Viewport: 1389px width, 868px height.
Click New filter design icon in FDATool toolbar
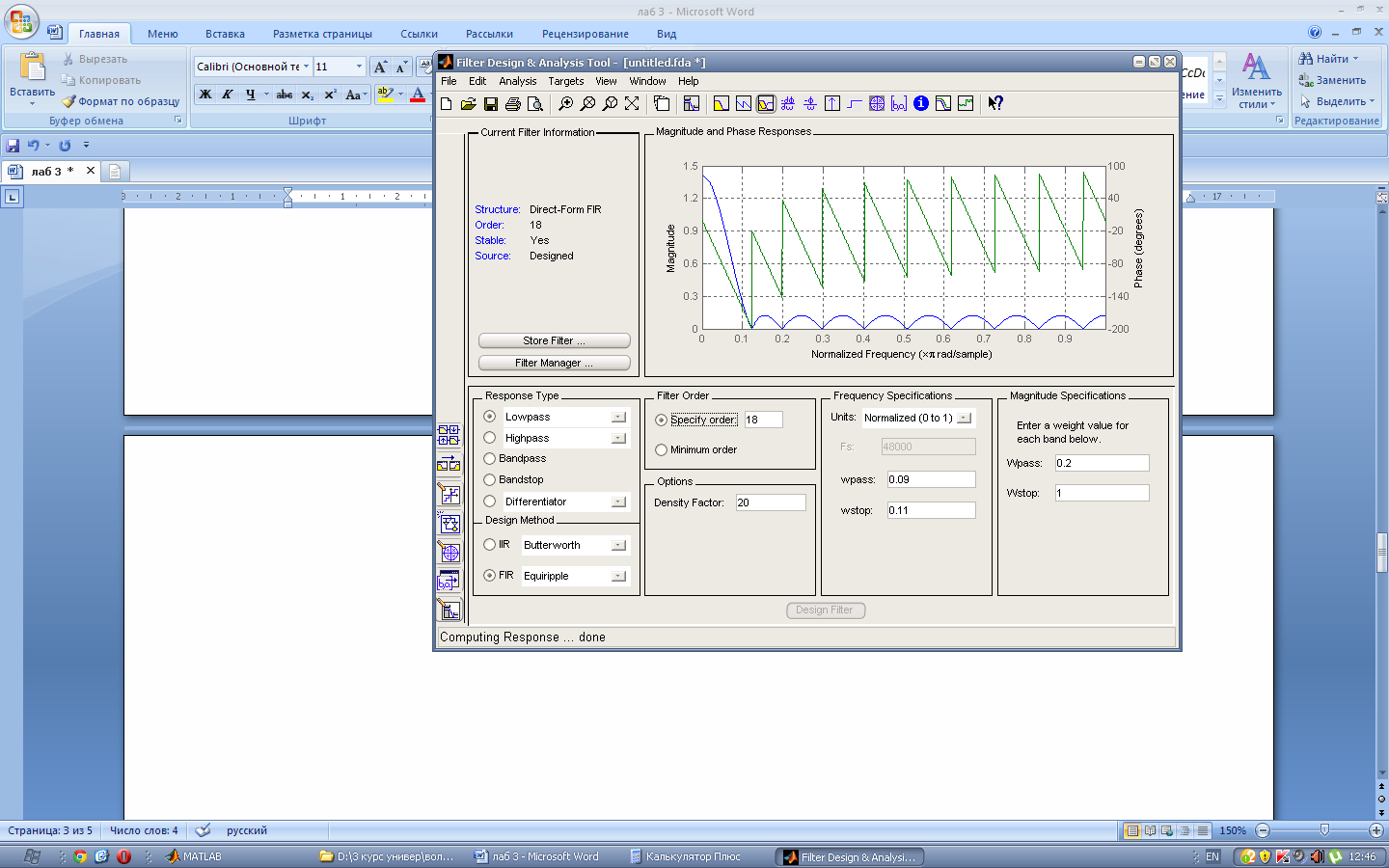click(447, 103)
